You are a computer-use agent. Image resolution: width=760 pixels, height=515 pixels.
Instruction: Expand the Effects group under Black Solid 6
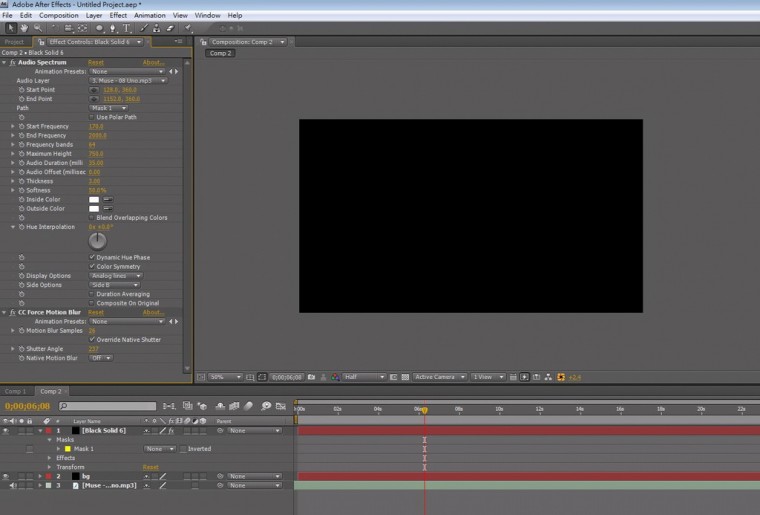[x=51, y=458]
